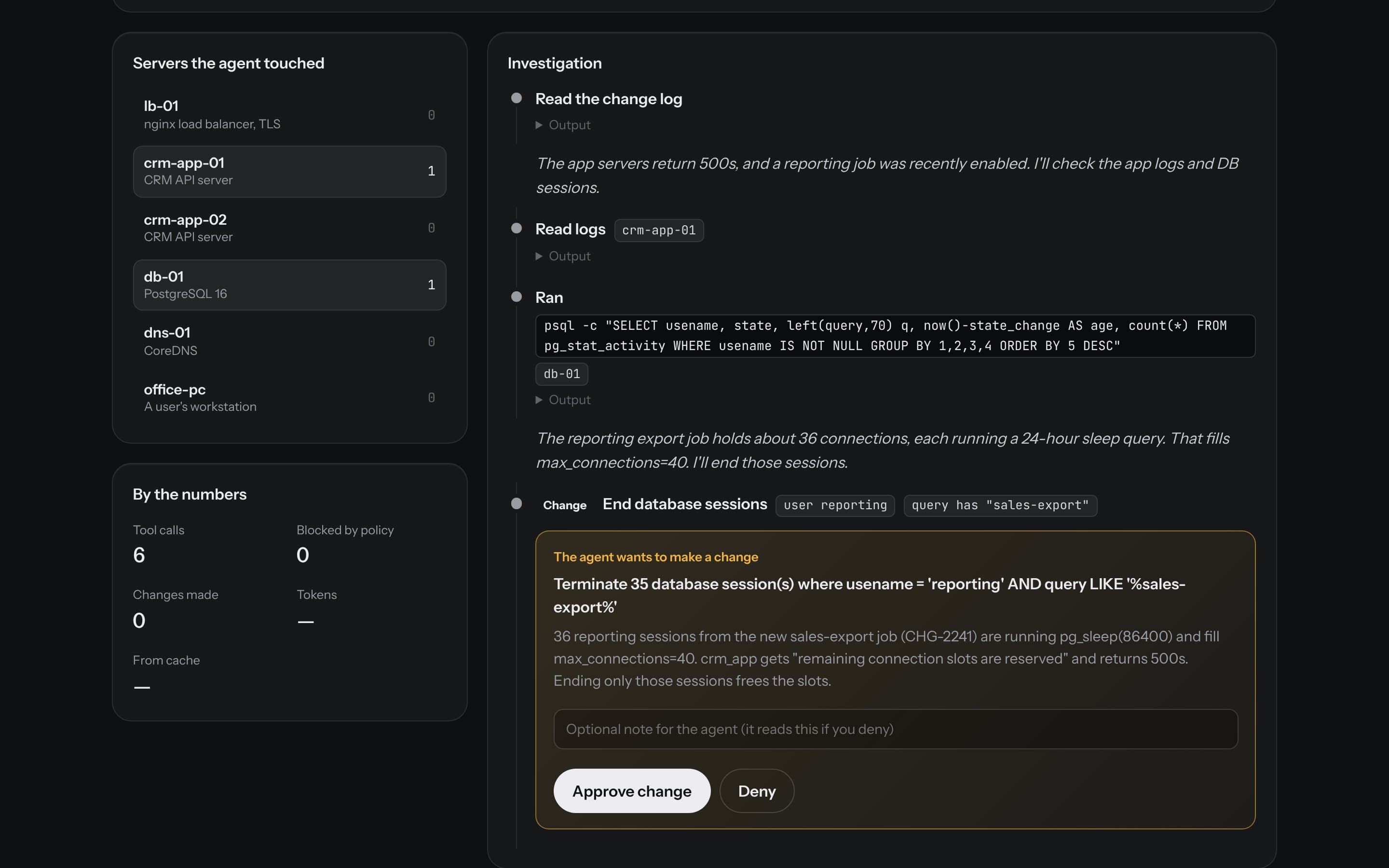Click the timeline dot for the Ran step
Screen dimensions: 1389x868
coord(517,297)
